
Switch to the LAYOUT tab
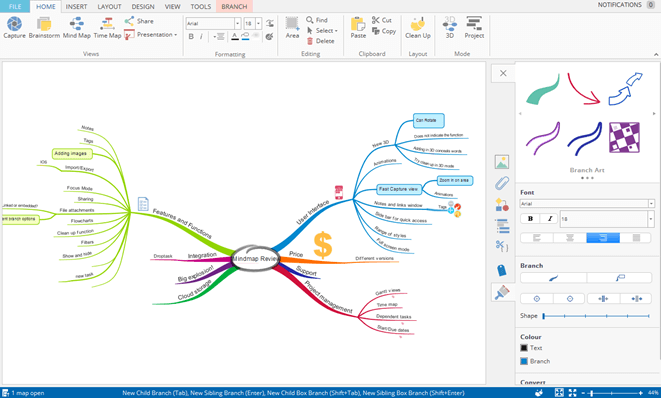pyautogui.click(x=110, y=6)
